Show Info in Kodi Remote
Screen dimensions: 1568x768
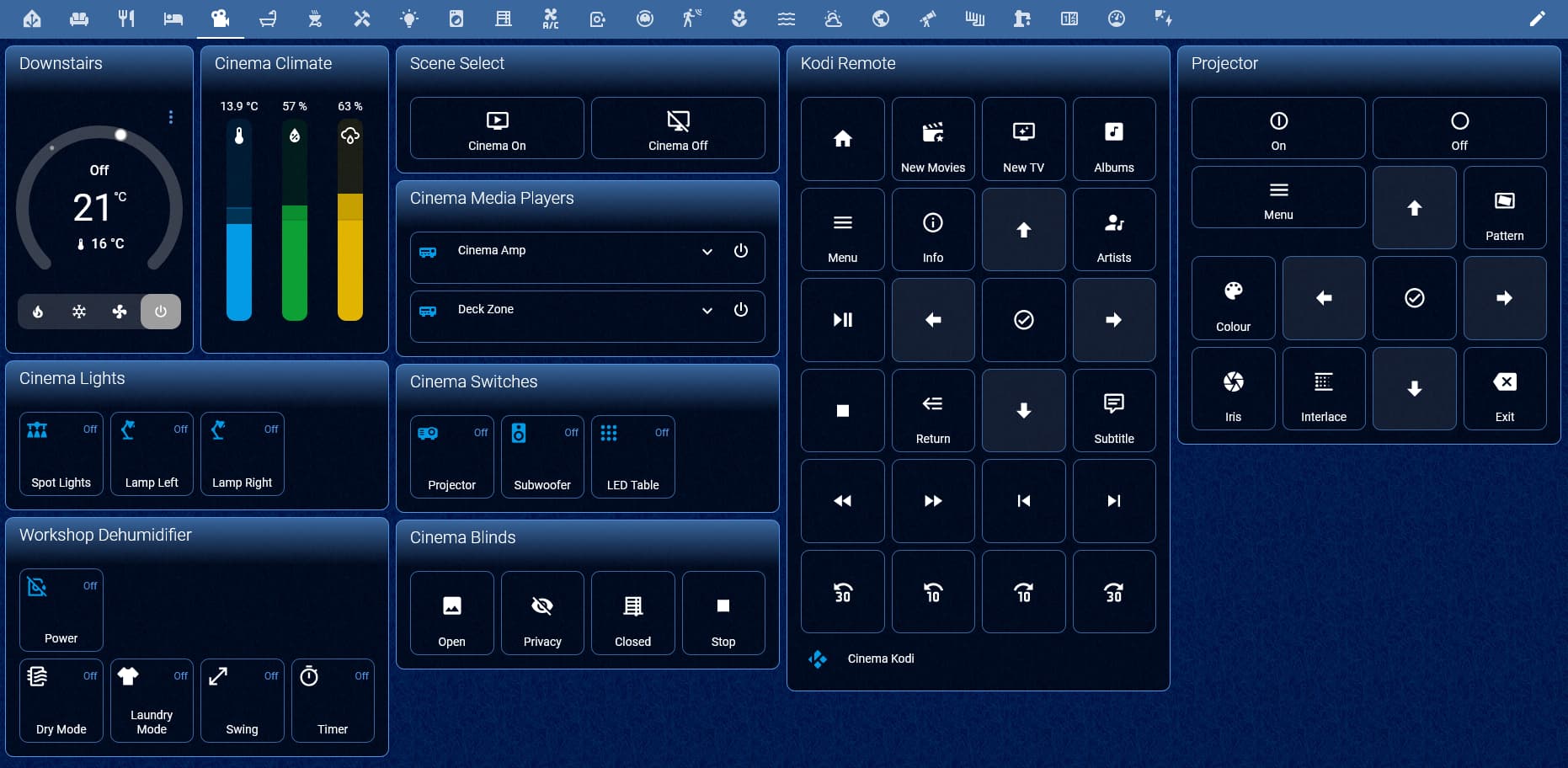933,229
